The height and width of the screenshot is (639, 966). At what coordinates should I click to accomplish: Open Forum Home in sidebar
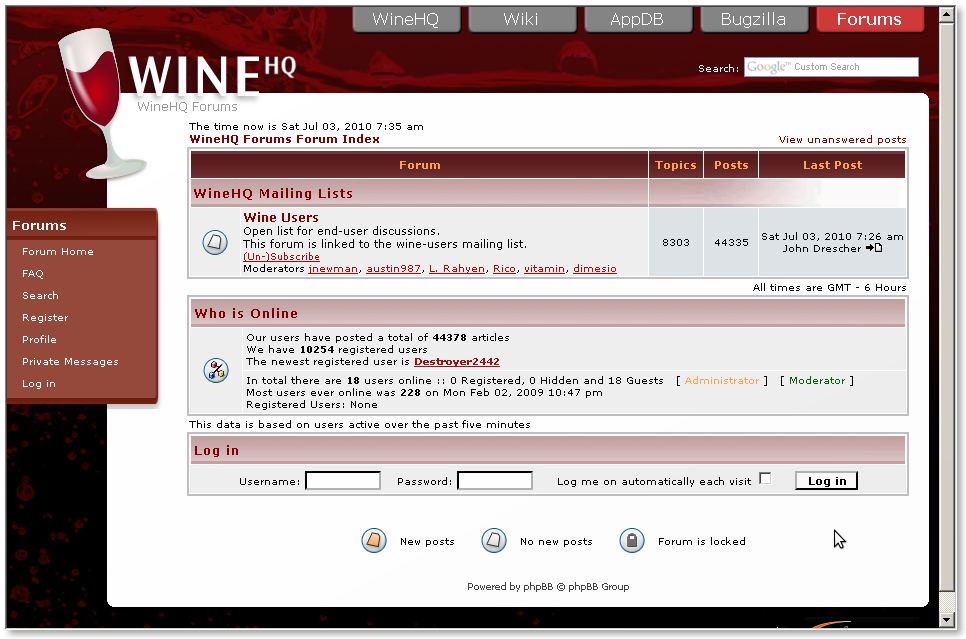(x=58, y=251)
